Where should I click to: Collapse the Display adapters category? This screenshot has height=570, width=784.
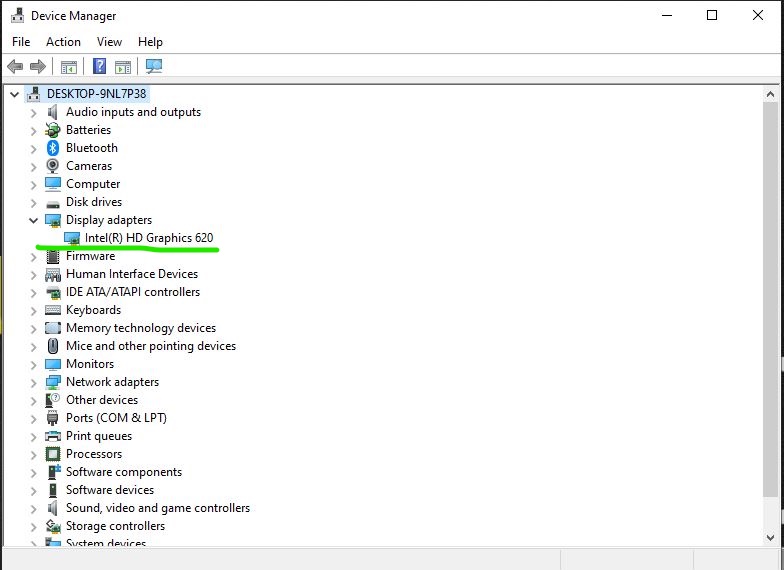[34, 220]
